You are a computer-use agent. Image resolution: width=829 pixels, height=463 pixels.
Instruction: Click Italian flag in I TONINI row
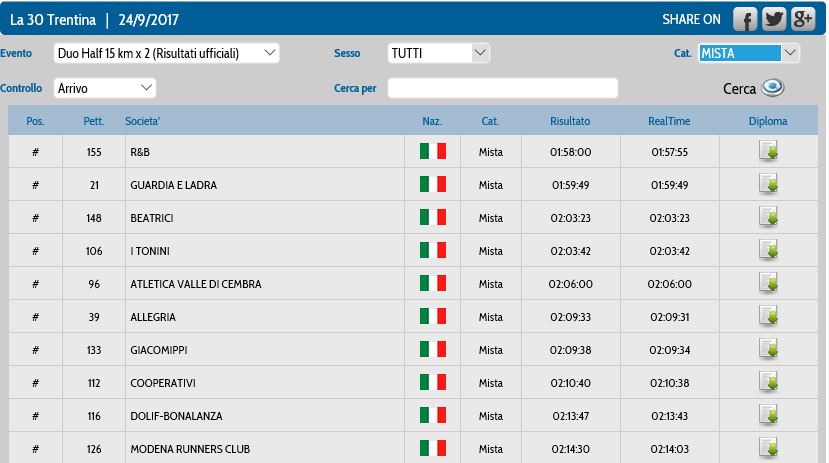click(433, 250)
